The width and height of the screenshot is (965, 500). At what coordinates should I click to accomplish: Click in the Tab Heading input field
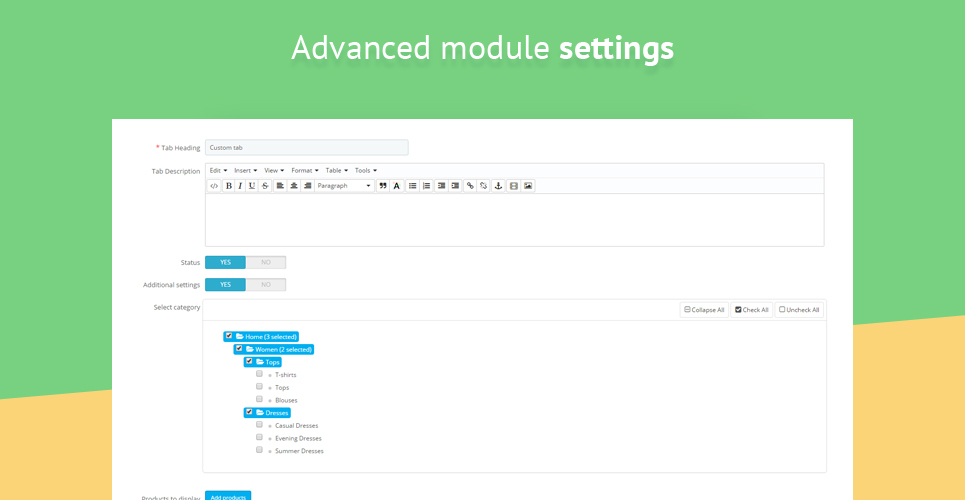[x=306, y=148]
